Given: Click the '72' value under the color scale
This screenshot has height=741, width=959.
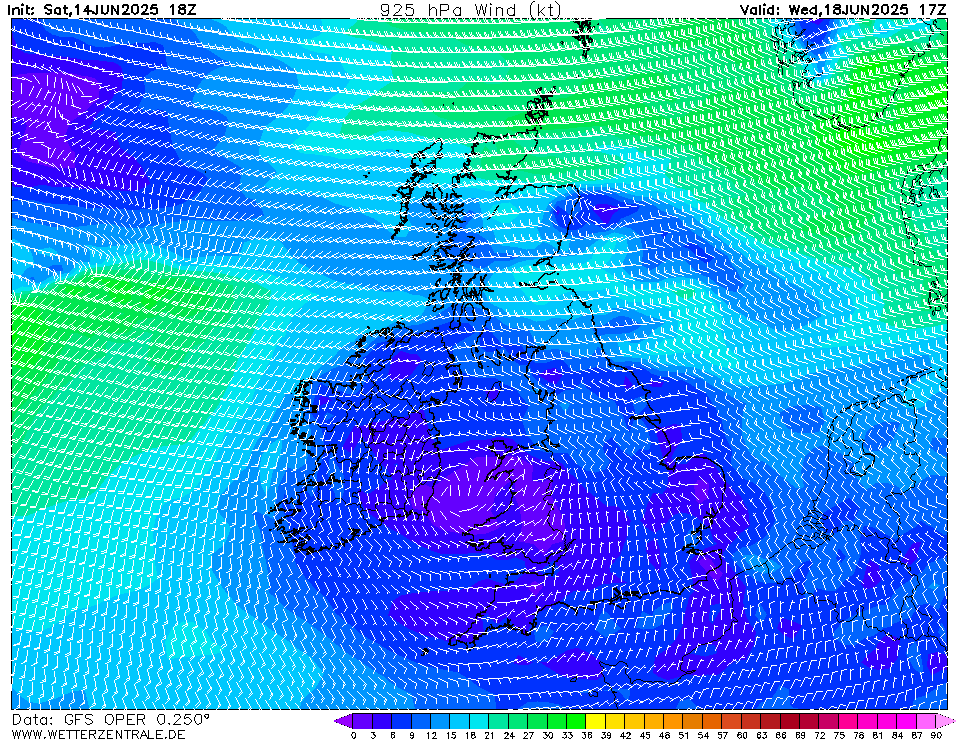Looking at the screenshot, I should pos(820,735).
